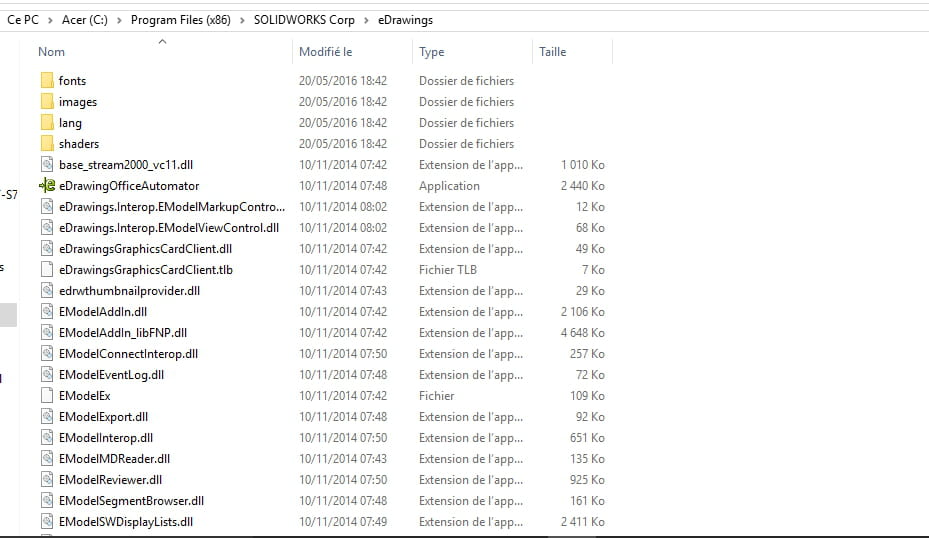The image size is (929, 538).
Task: Click icon of EModelMDReader.dll
Action: click(x=47, y=459)
